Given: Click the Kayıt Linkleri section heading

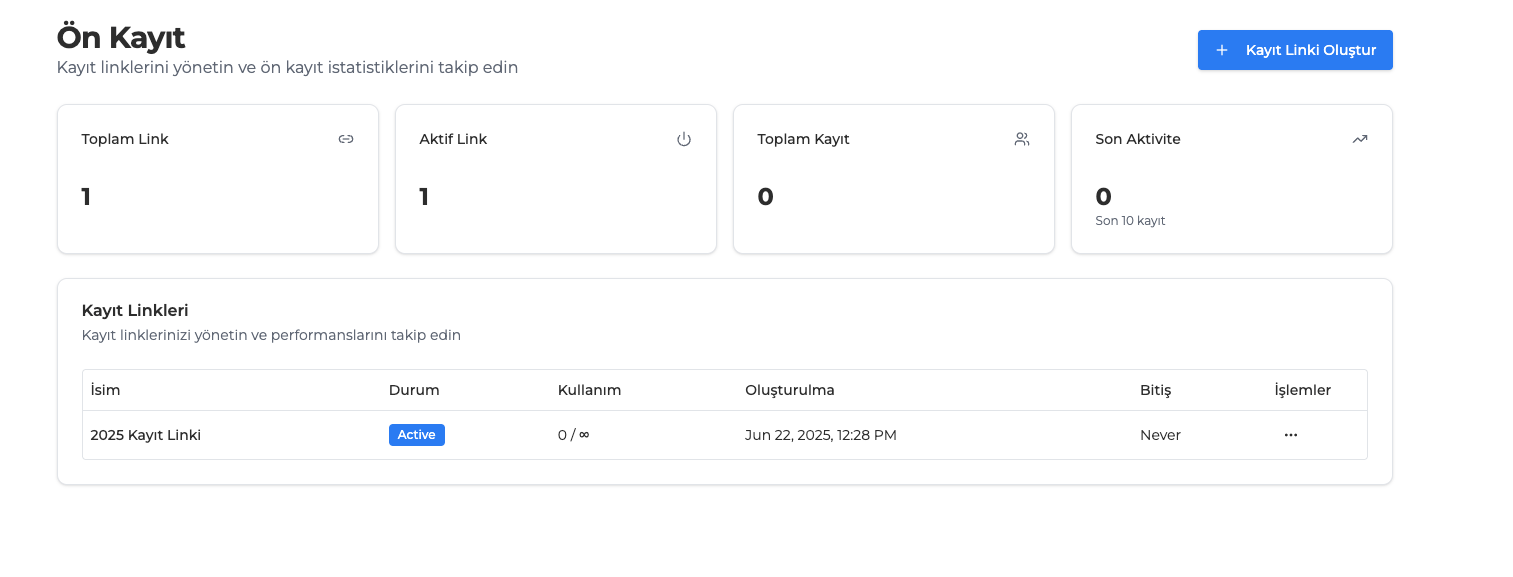Looking at the screenshot, I should click(x=135, y=310).
